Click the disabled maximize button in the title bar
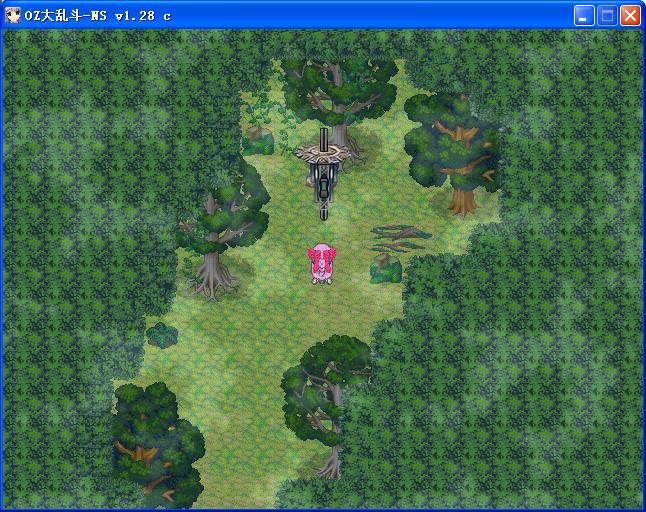Viewport: 646px width, 512px height. pyautogui.click(x=607, y=16)
